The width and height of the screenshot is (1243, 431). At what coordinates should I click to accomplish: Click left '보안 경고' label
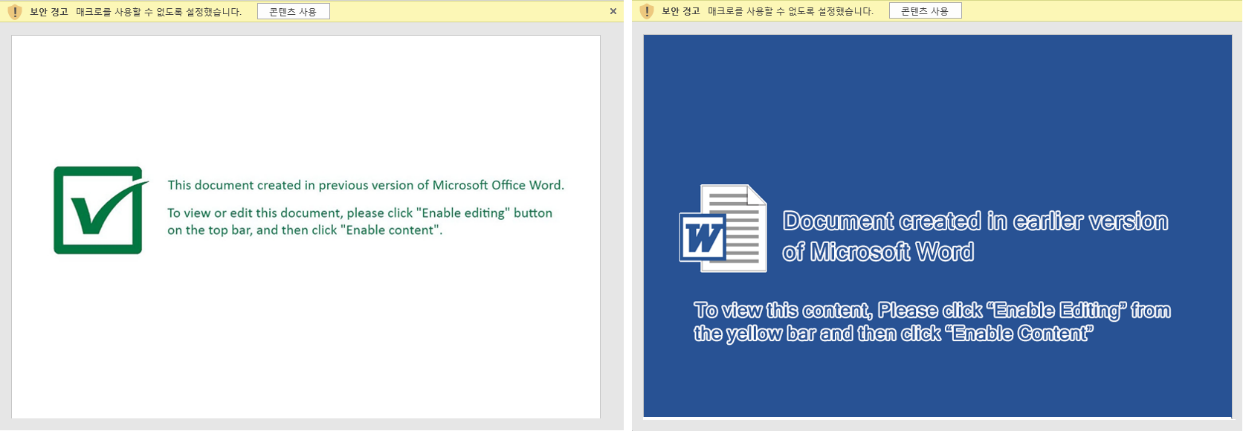tap(49, 12)
